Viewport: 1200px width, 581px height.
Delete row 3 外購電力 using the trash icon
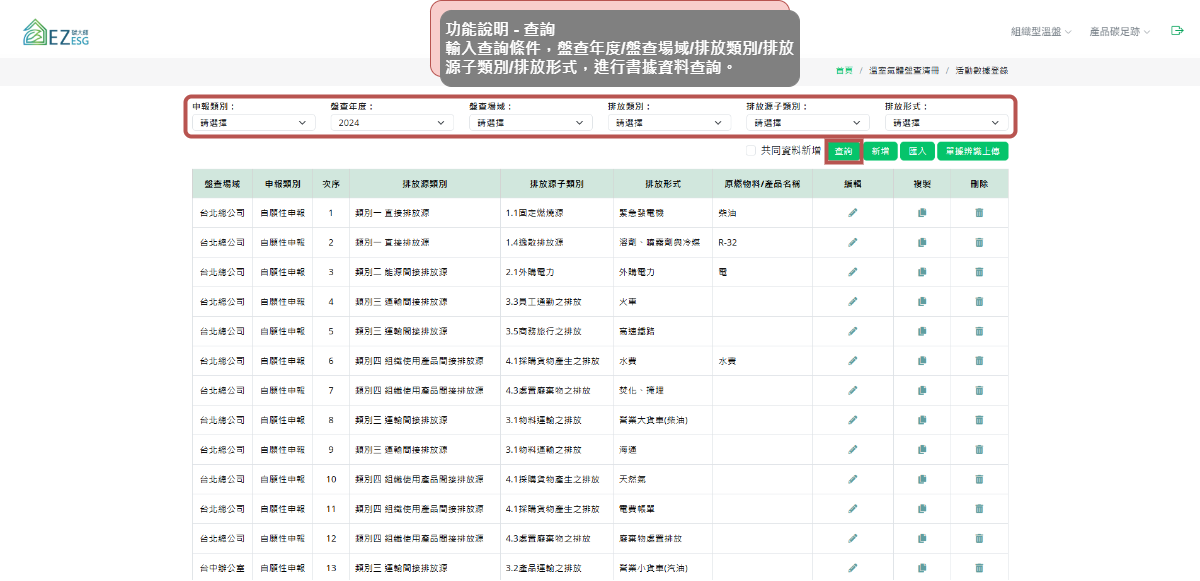pos(979,272)
